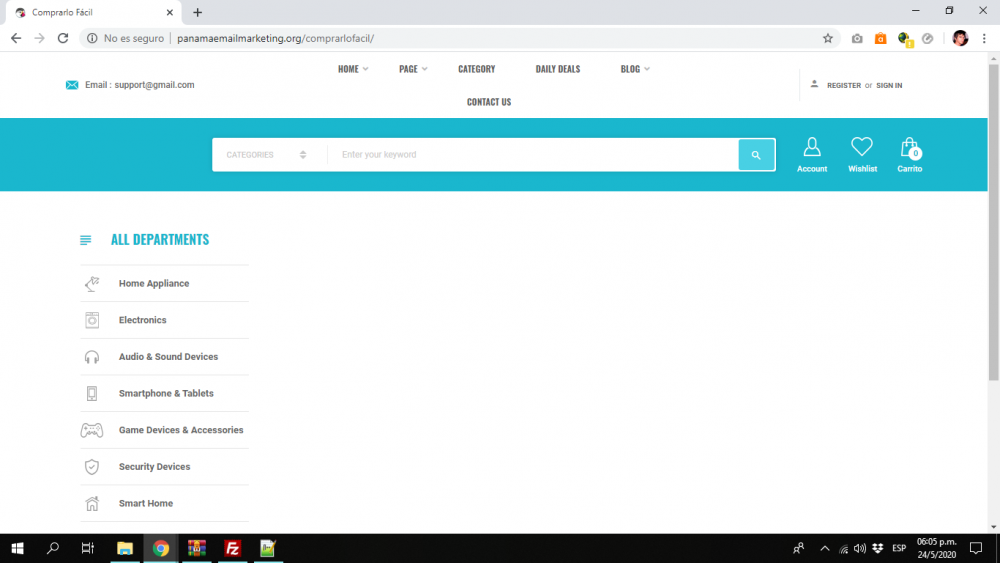Open the taskbar clock and date
This screenshot has width=1000, height=563.
point(937,548)
